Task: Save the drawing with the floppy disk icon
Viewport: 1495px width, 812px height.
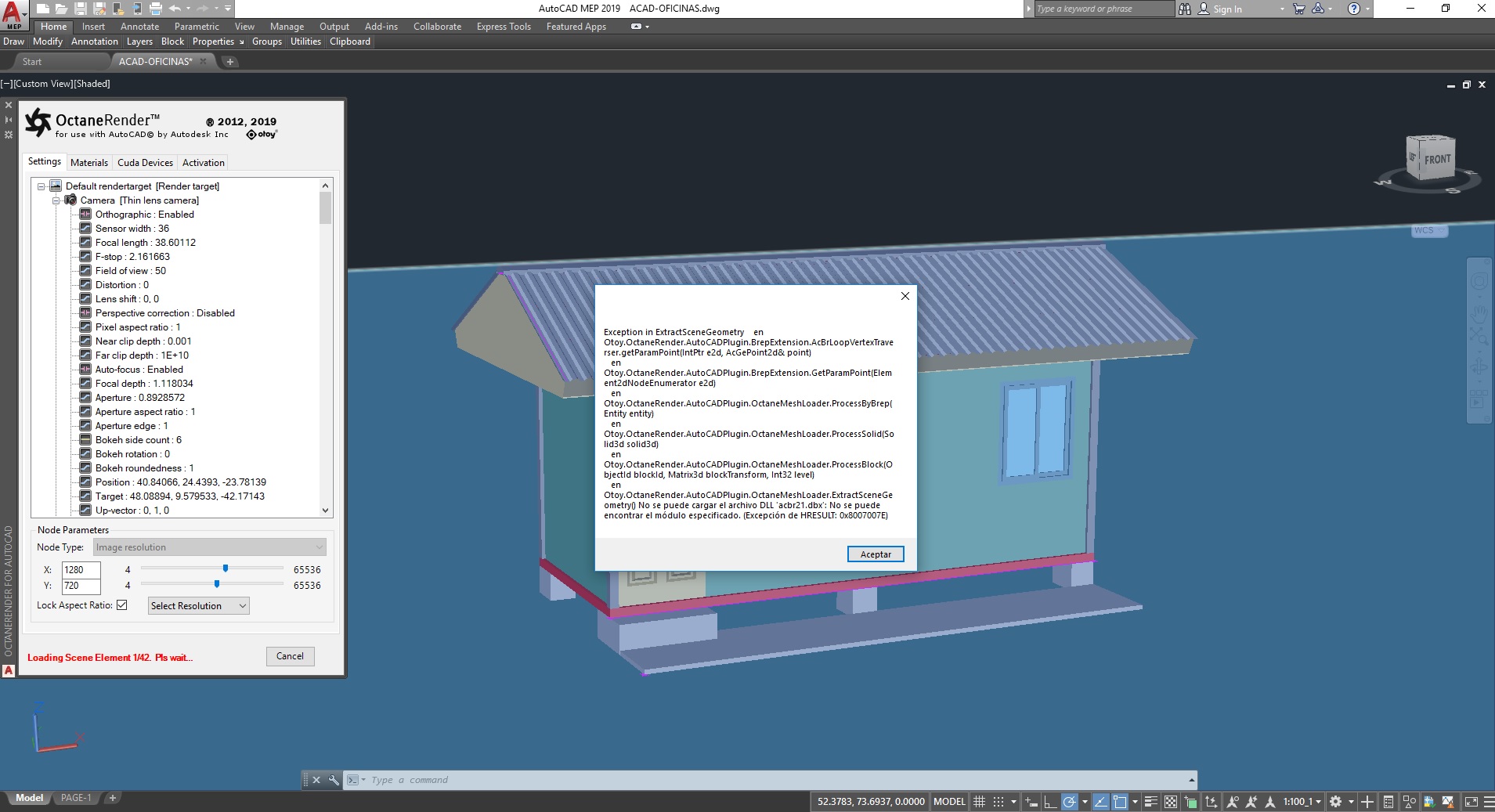Action: click(x=81, y=9)
